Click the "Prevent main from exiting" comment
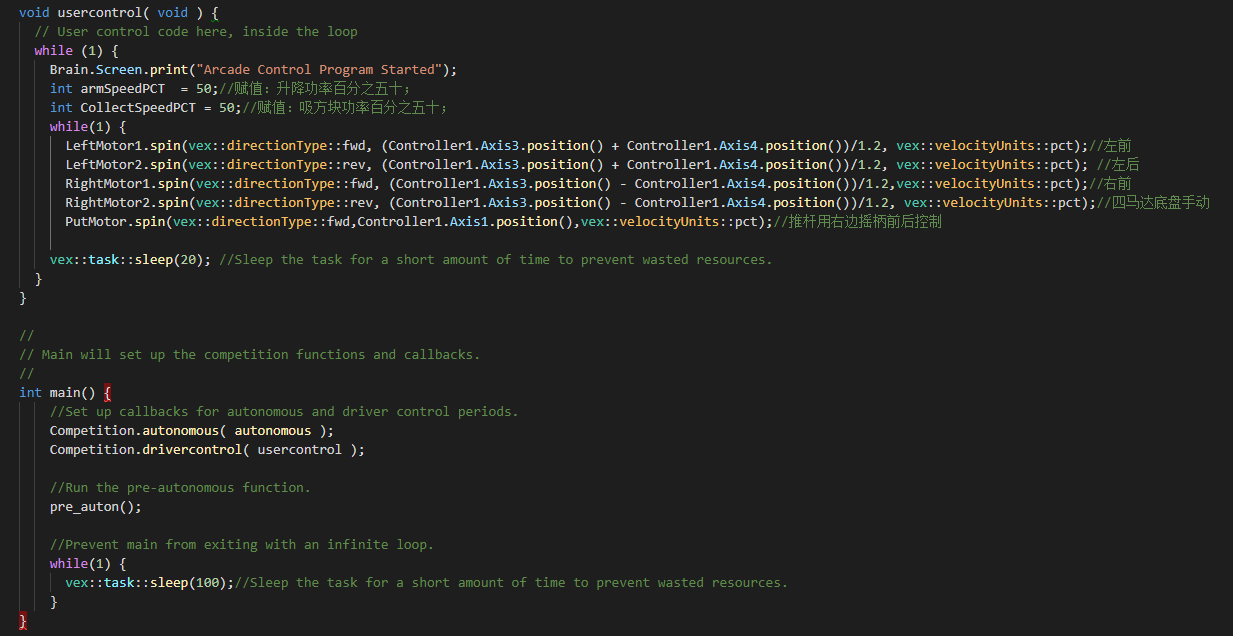Image resolution: width=1233 pixels, height=636 pixels. click(242, 544)
